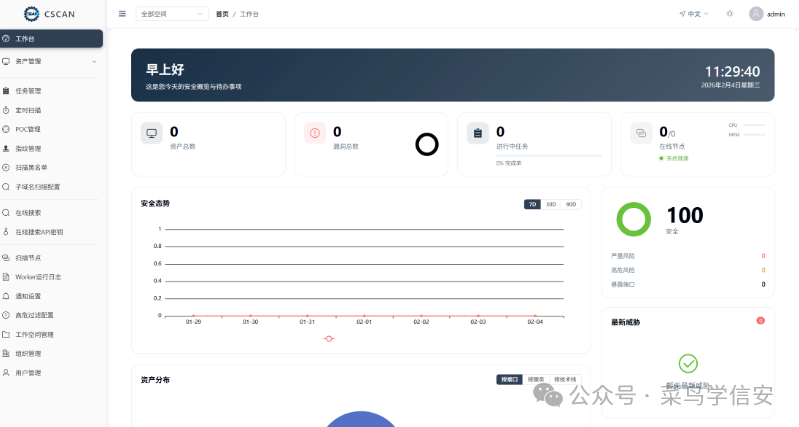Switch 安全态势 chart to 90D

(571, 204)
